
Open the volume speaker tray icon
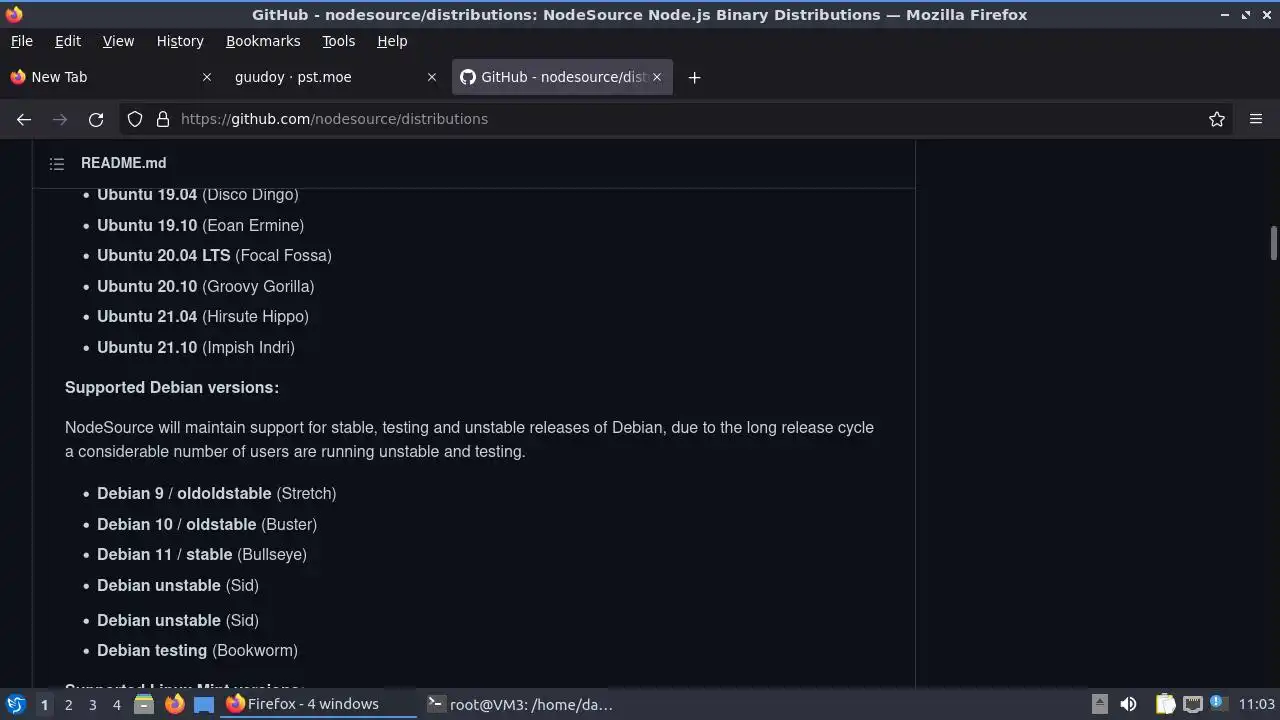coord(1128,704)
